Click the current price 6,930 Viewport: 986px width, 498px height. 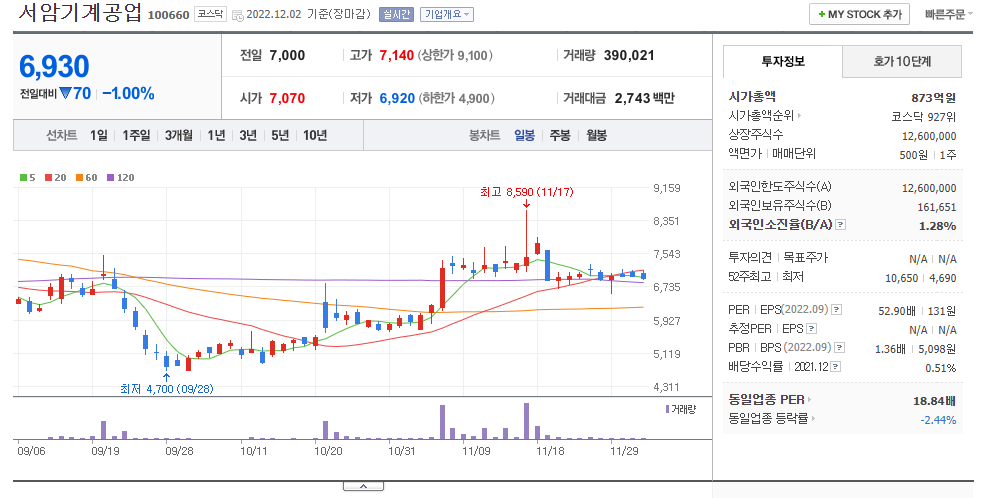pos(54,66)
